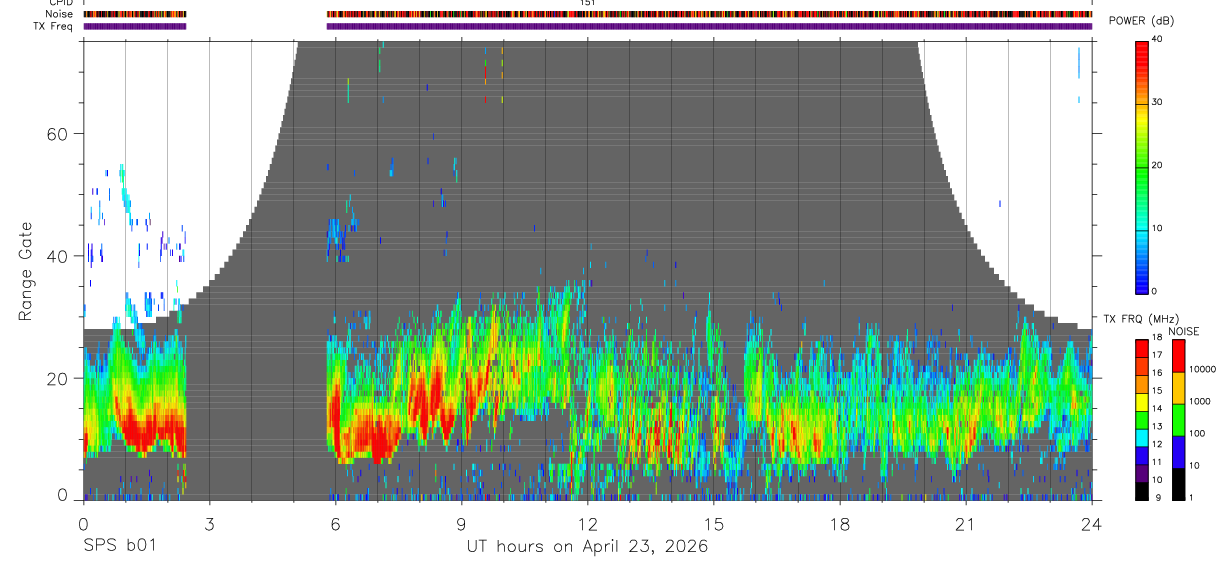Image resolution: width=1228 pixels, height=567 pixels.
Task: Jump to the 24 hour end tick
Action: [1091, 523]
